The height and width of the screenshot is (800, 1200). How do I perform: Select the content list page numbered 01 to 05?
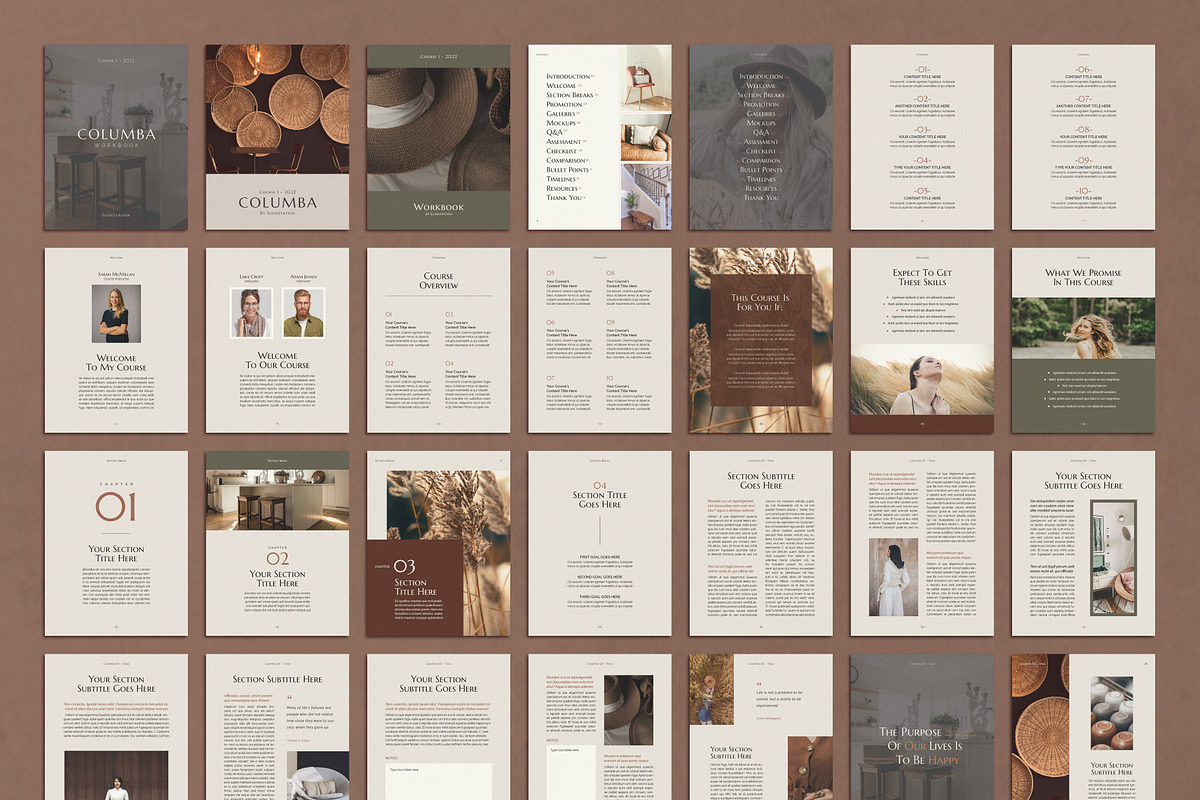pyautogui.click(x=922, y=137)
